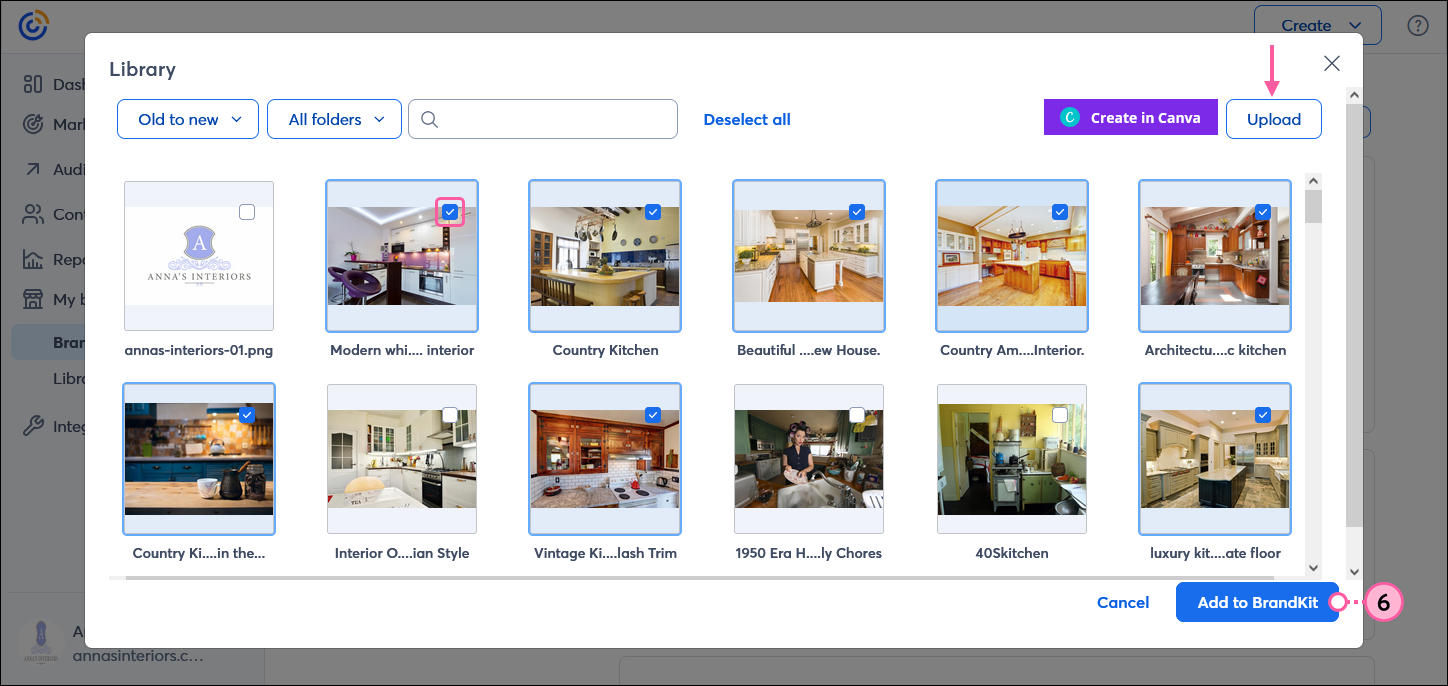Check the Interior Scandinavian Style checkbox
Viewport: 1448px width, 686px height.
click(x=450, y=415)
